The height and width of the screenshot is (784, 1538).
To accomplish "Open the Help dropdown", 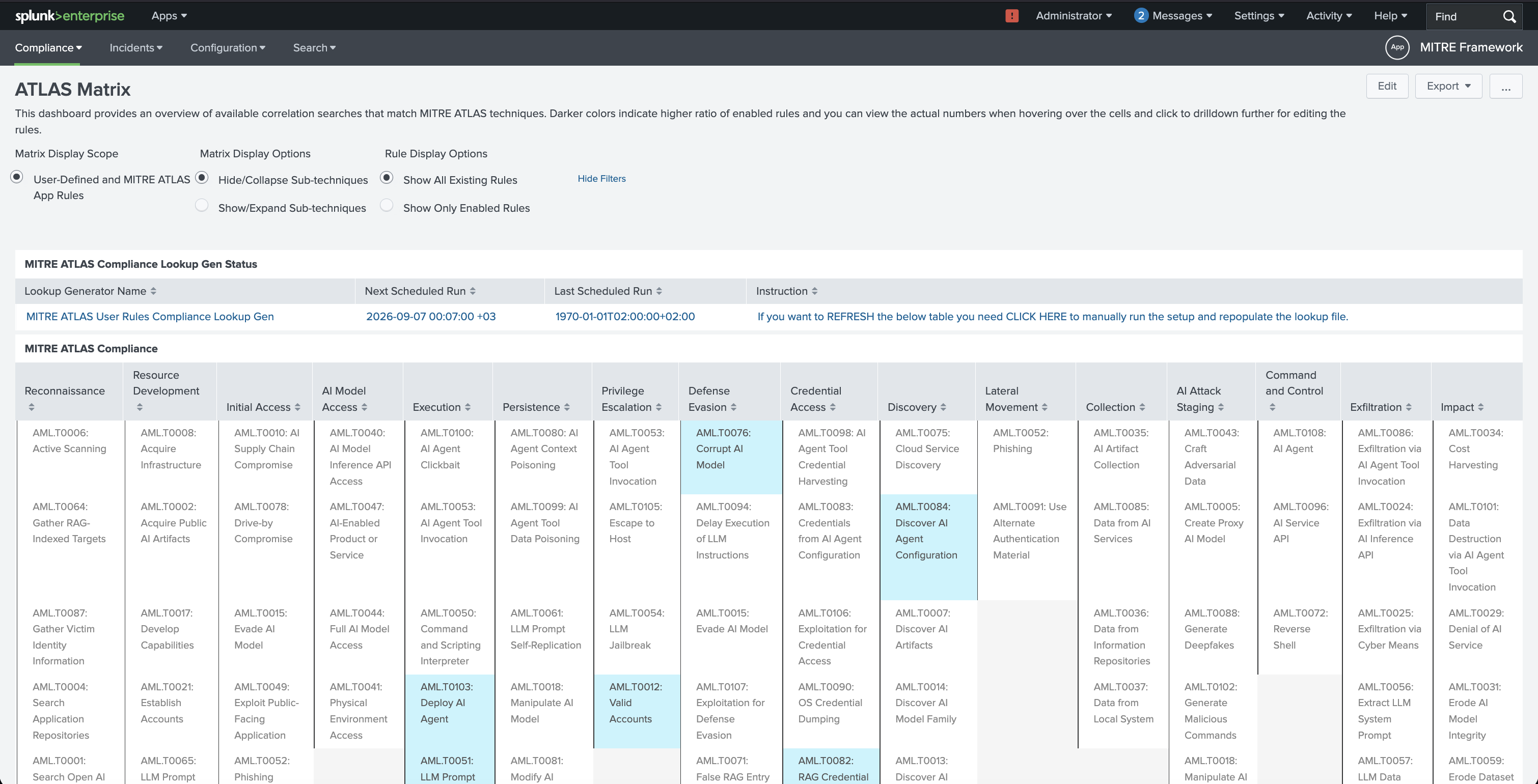I will (1390, 16).
